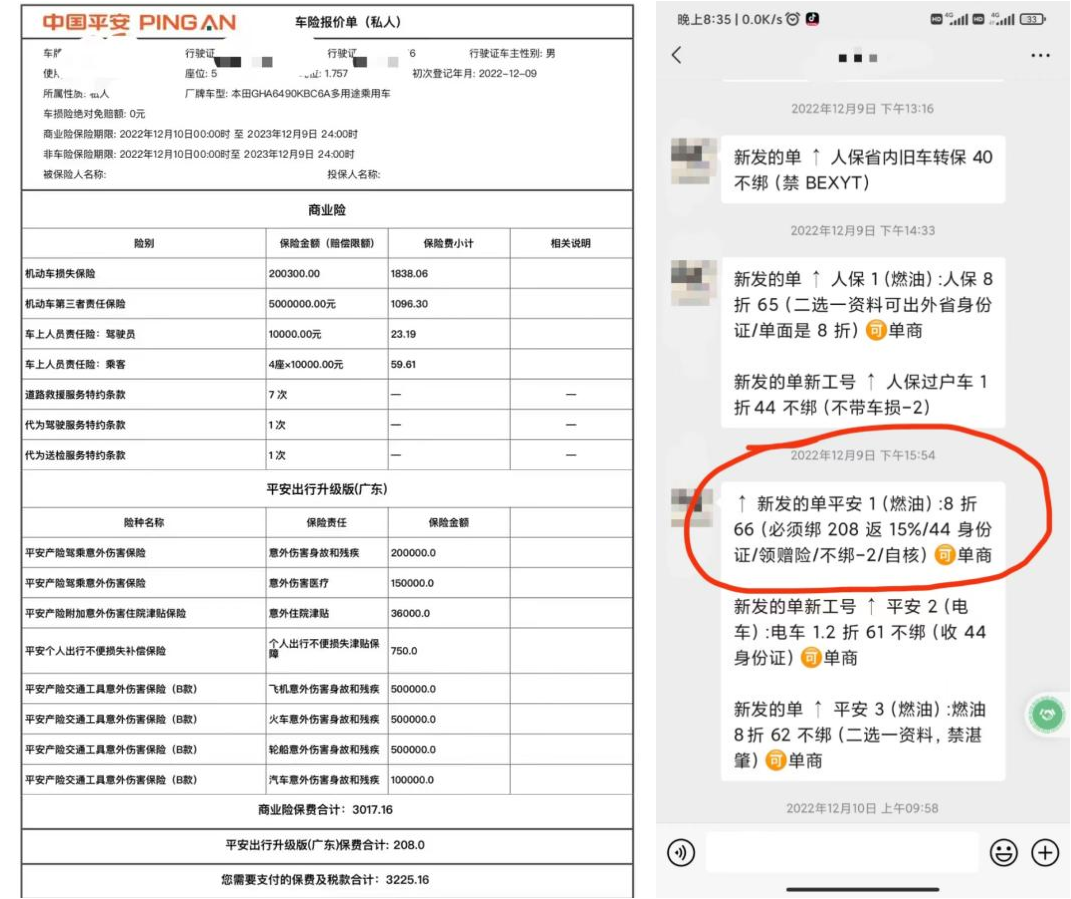Click the alarm clock status bar icon
This screenshot has height=899, width=1071.
(x=792, y=19)
